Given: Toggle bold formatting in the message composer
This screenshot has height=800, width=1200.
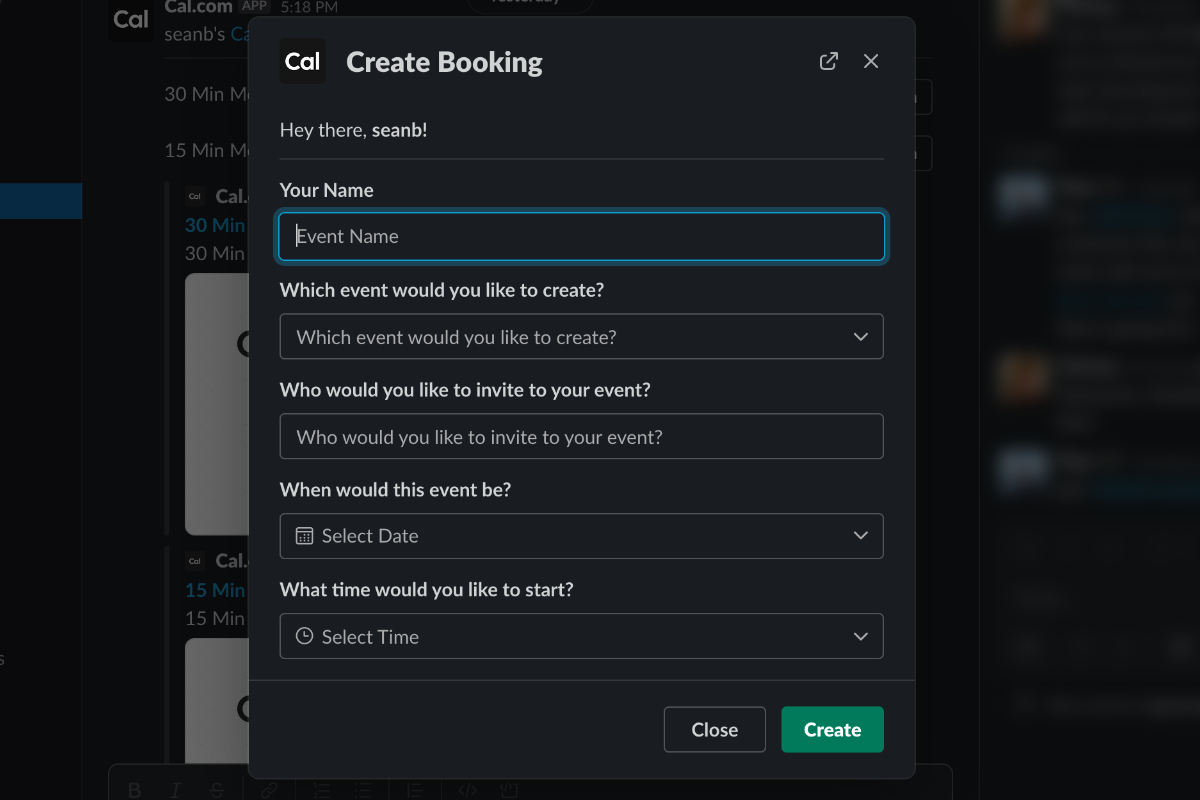Looking at the screenshot, I should [x=134, y=790].
